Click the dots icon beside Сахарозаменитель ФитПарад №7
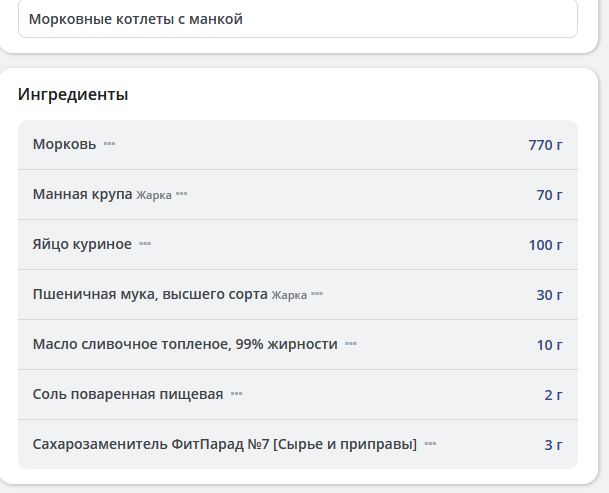Image resolution: width=609 pixels, height=493 pixels. click(x=431, y=443)
